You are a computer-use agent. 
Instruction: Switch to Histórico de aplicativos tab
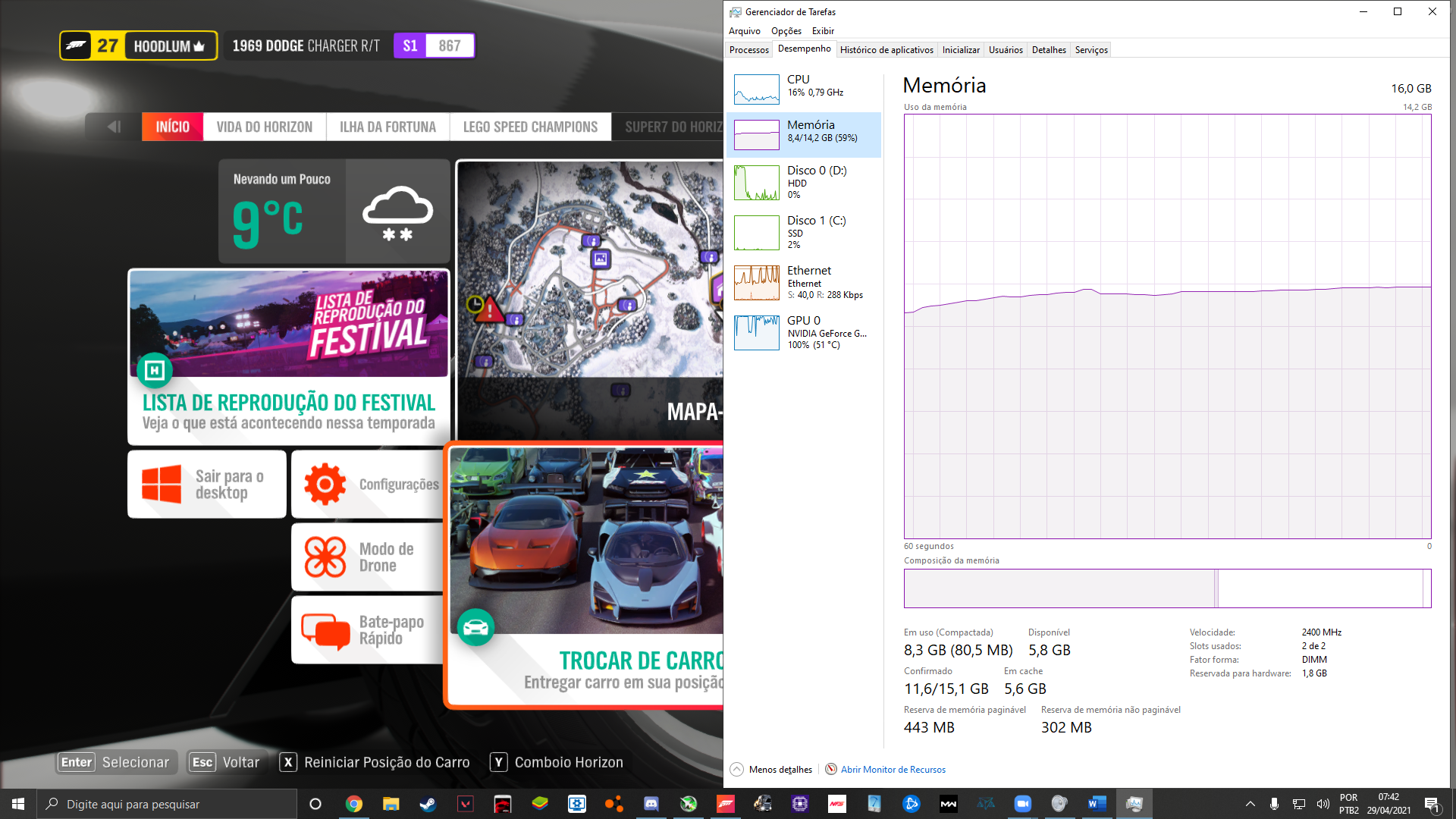(x=886, y=50)
